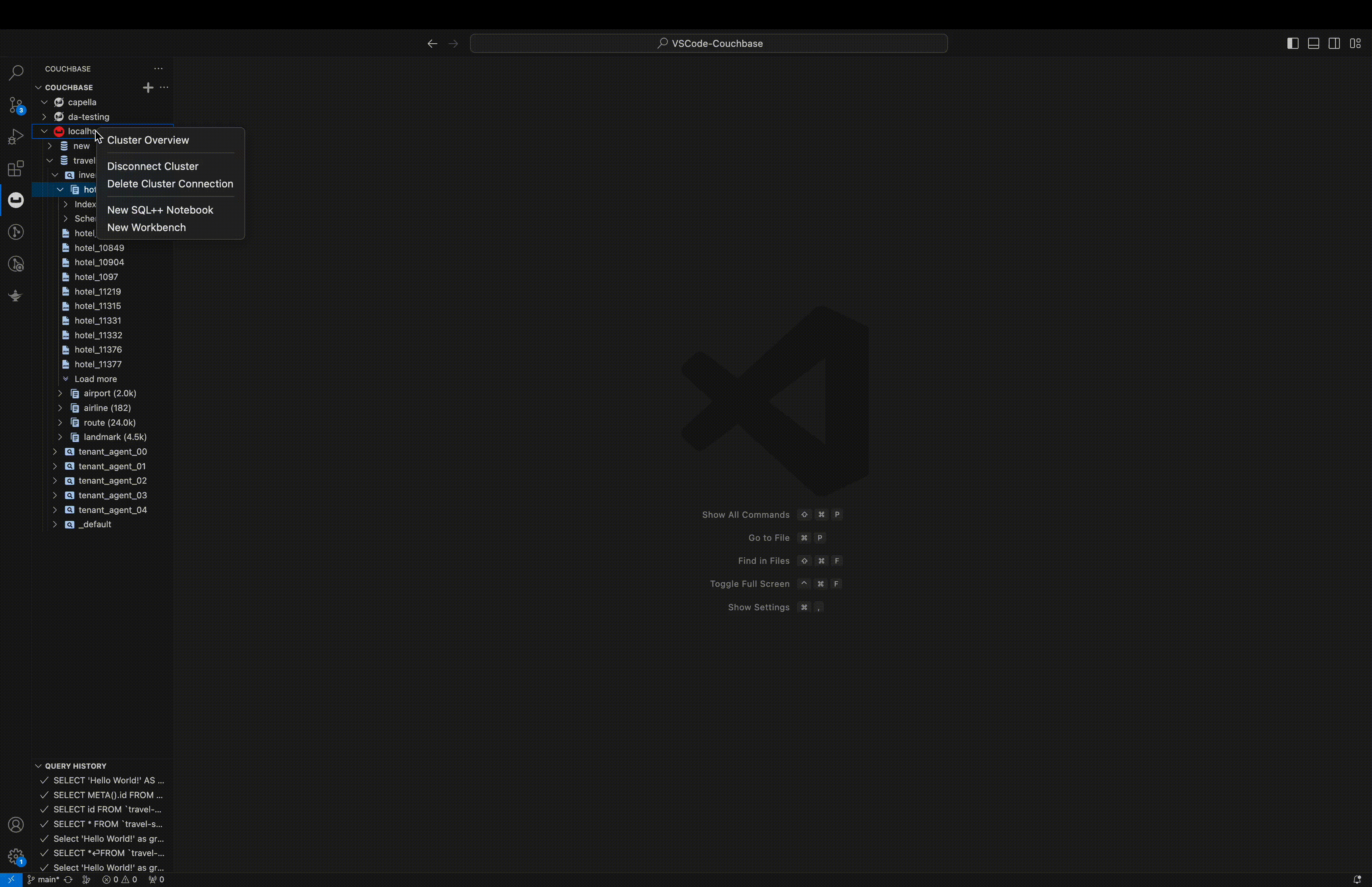1372x887 pixels.
Task: Click the VSCode-Couchbase command center search box
Action: click(x=709, y=44)
